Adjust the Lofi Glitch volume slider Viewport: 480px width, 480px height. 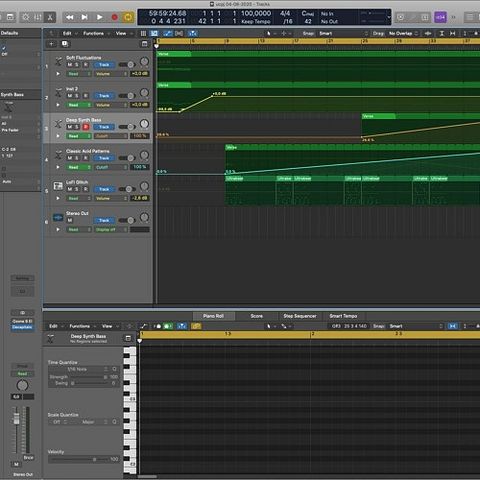point(127,189)
